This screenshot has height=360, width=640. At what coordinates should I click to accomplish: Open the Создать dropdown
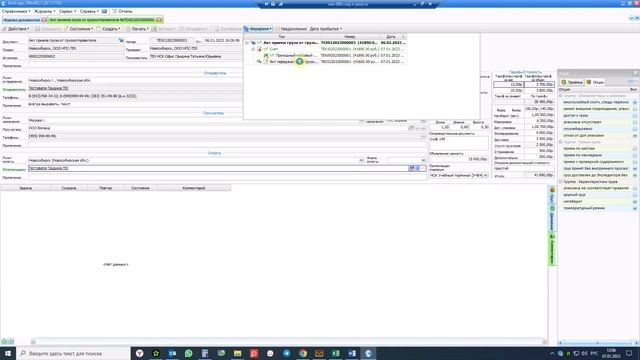[x=109, y=29]
